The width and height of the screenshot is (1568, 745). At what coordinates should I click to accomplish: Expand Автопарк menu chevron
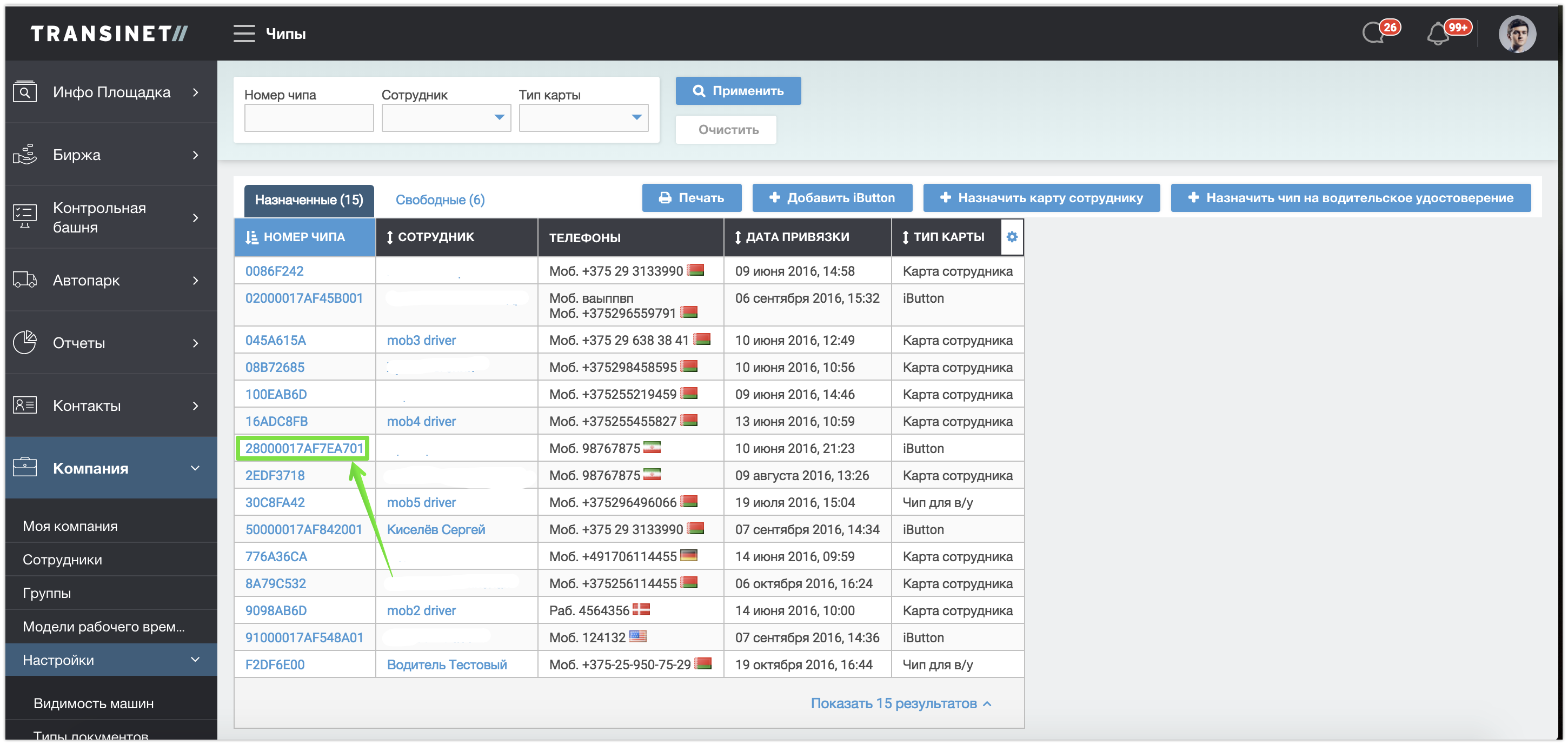pyautogui.click(x=195, y=281)
